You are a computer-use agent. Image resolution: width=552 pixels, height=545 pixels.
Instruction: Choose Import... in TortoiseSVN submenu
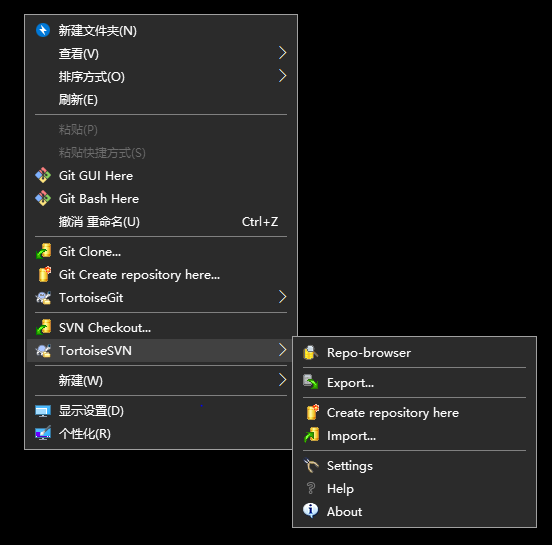coord(414,436)
